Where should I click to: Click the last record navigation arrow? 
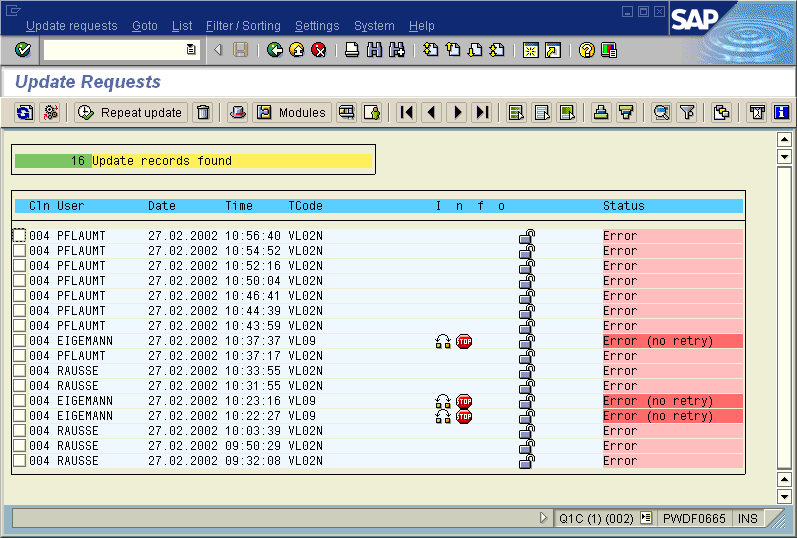pos(482,112)
